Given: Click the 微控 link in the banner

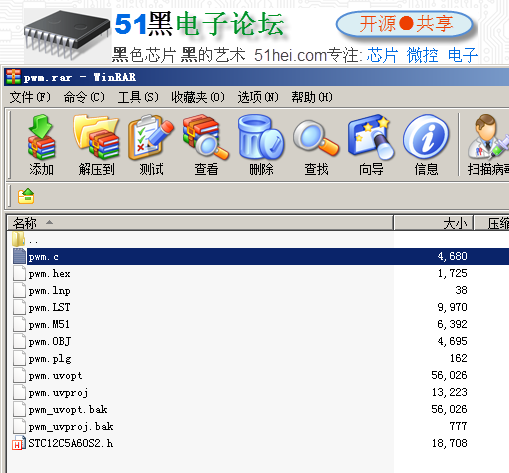Looking at the screenshot, I should coord(422,55).
